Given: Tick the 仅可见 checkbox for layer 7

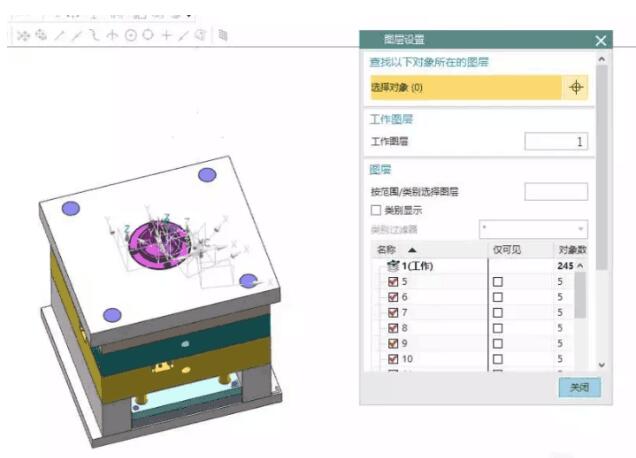Looking at the screenshot, I should pyautogui.click(x=497, y=314).
